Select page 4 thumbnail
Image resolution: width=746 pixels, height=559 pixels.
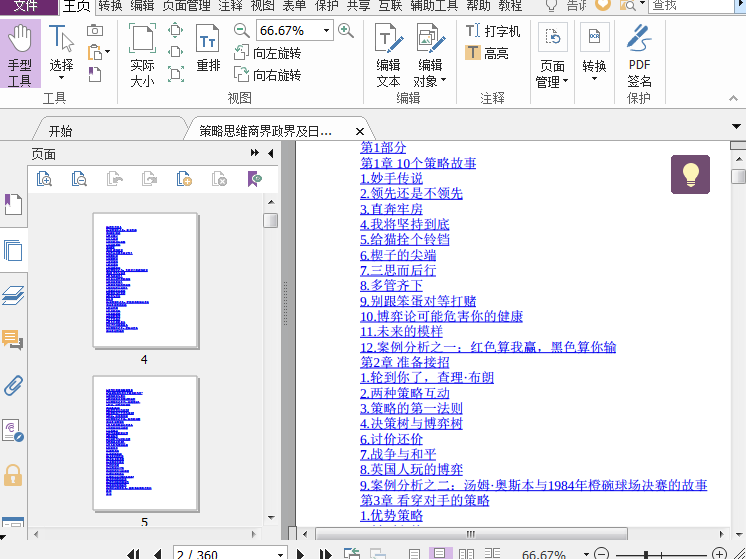point(146,281)
